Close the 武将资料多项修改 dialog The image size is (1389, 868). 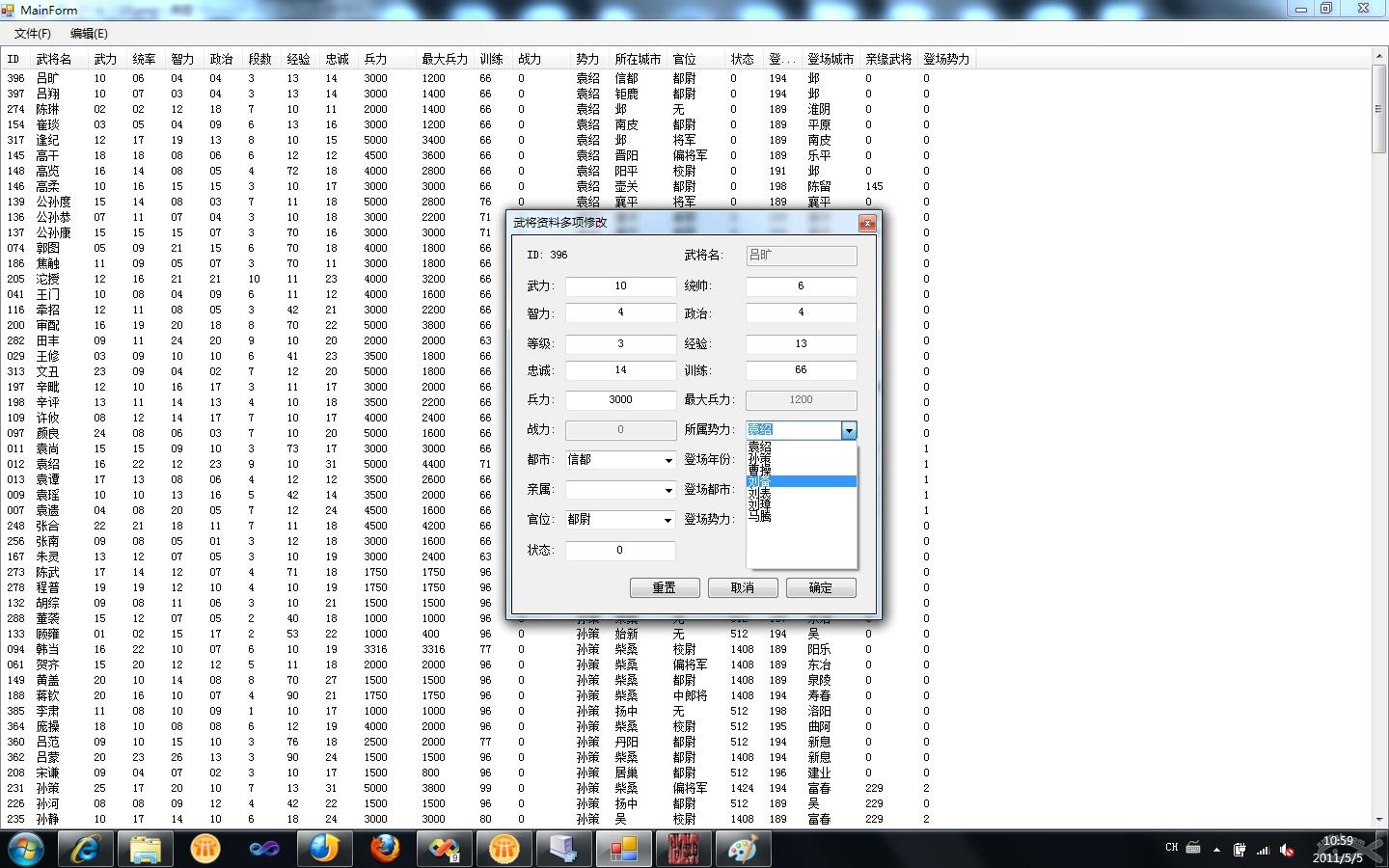click(x=867, y=223)
